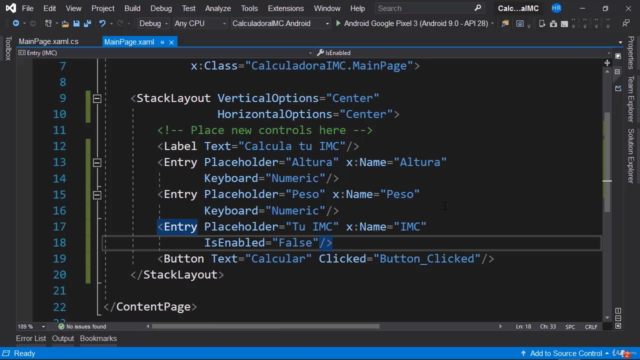Close the MainPage.xaml tab
640x360 pixels.
point(171,42)
